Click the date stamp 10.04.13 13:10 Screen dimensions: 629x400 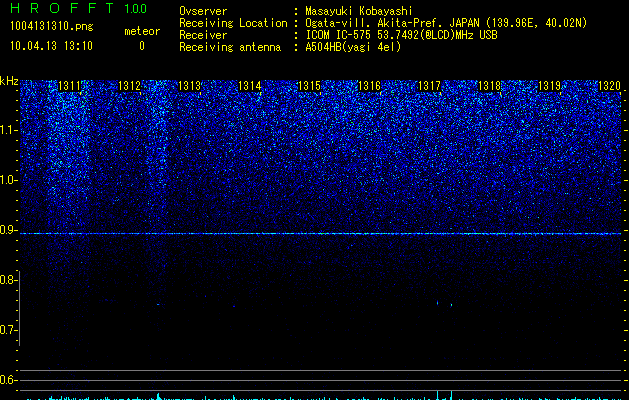pos(51,46)
